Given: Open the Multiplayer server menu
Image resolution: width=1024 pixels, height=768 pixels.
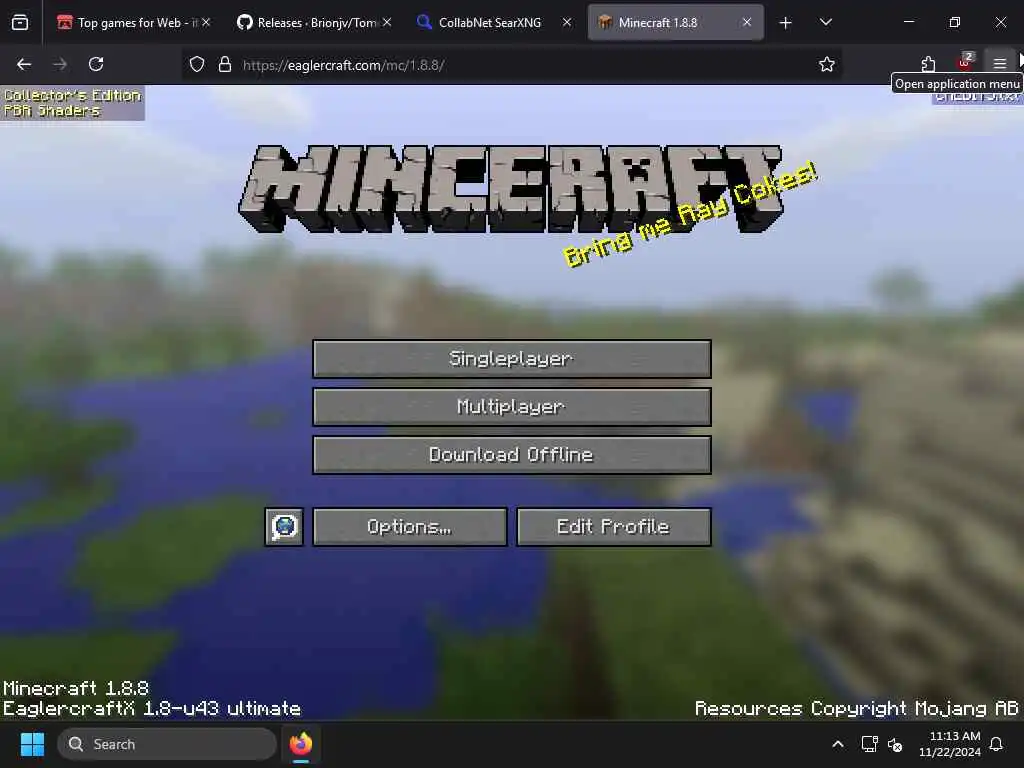Looking at the screenshot, I should pos(511,407).
